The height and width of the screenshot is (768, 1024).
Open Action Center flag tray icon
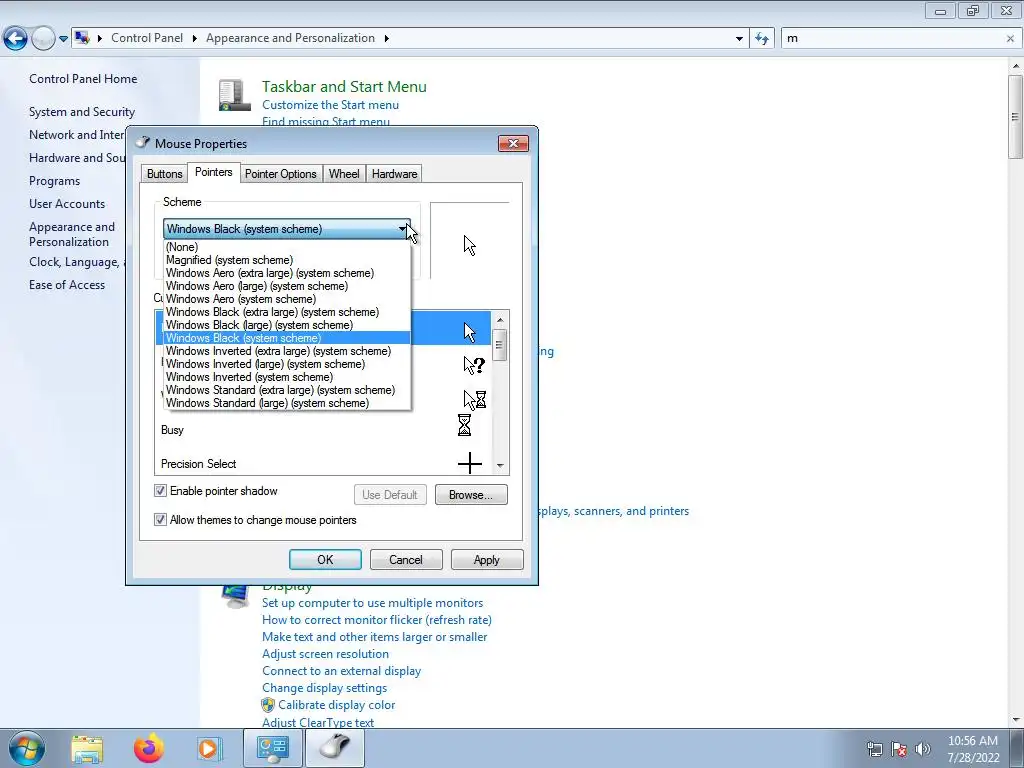(899, 749)
